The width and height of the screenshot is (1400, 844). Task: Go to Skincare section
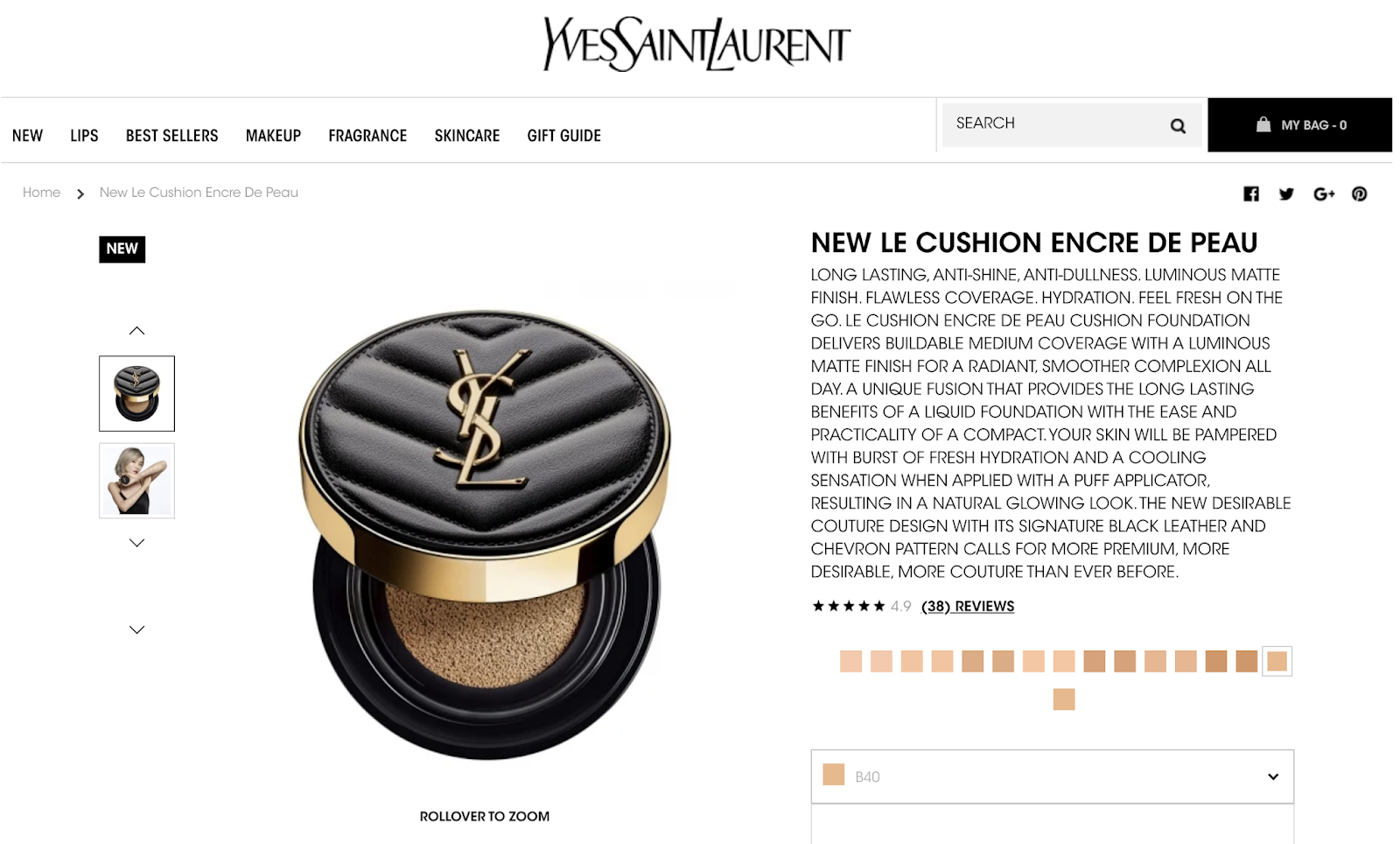click(x=467, y=136)
